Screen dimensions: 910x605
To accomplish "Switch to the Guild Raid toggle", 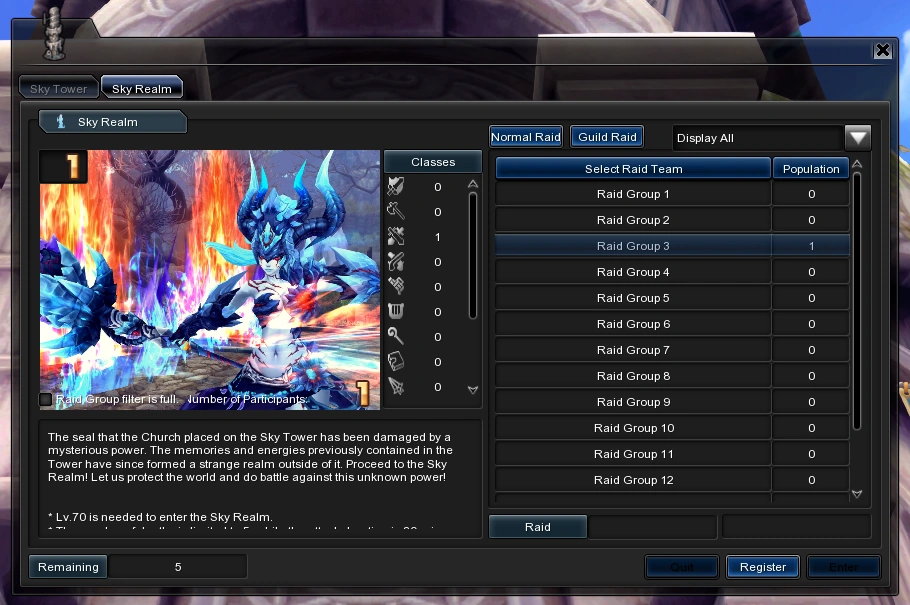I will tap(607, 137).
